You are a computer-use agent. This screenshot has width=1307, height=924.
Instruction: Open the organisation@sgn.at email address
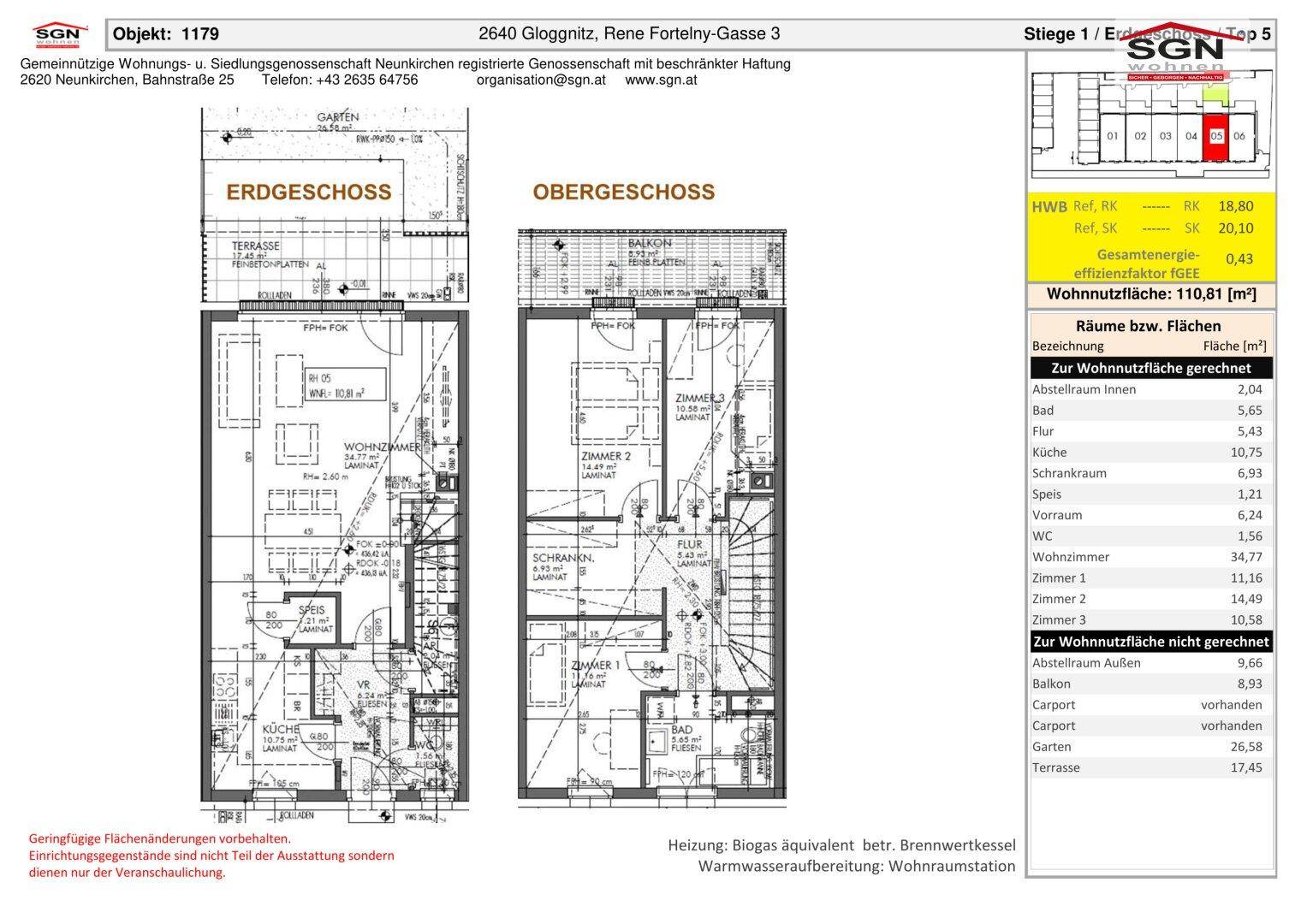point(541,80)
